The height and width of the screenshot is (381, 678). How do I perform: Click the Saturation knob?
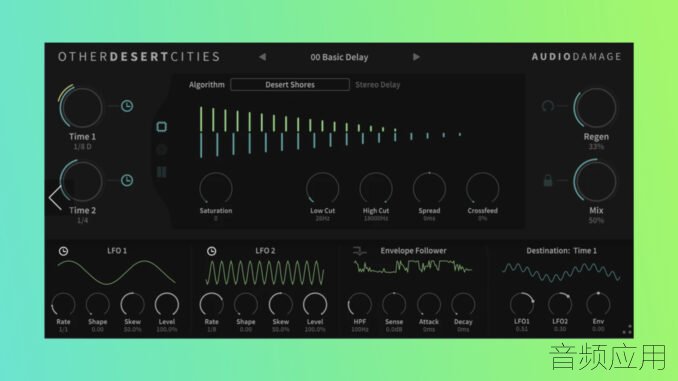(x=216, y=189)
